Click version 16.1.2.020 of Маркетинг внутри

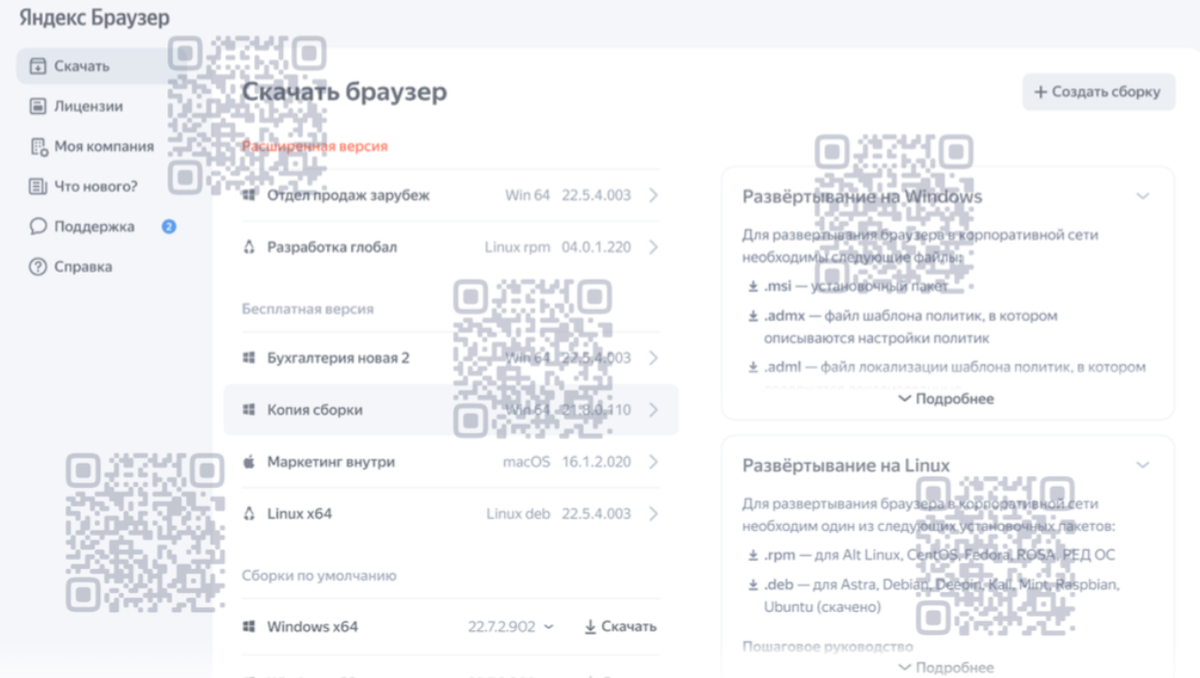click(x=596, y=462)
